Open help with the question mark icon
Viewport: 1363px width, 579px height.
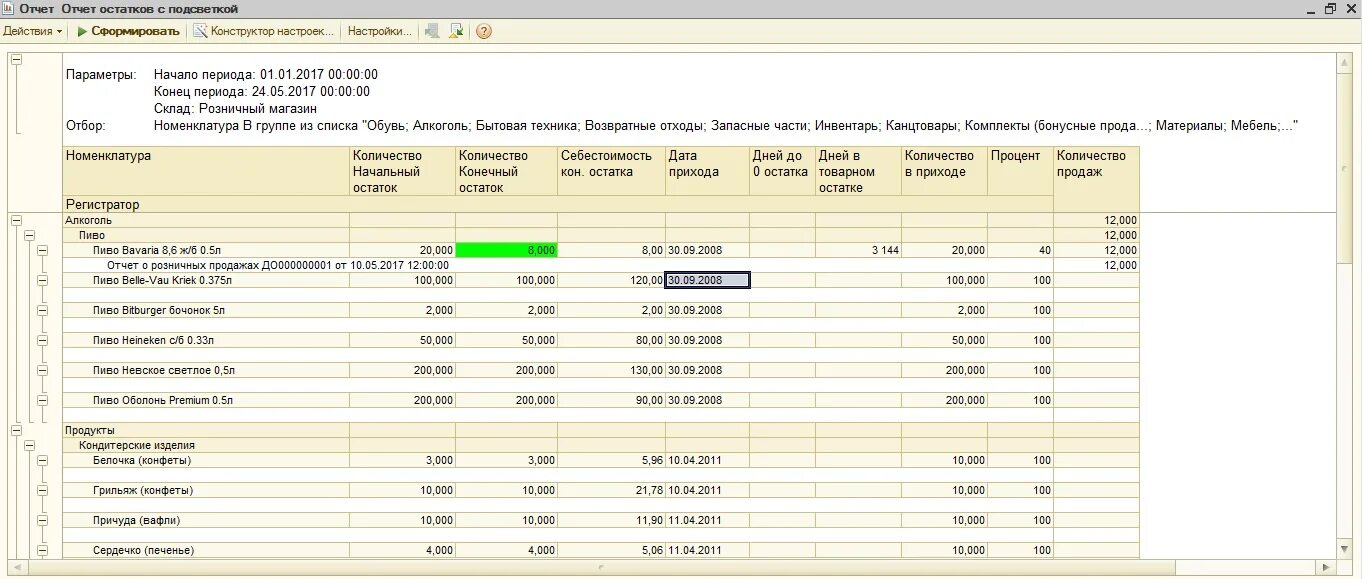[x=484, y=31]
